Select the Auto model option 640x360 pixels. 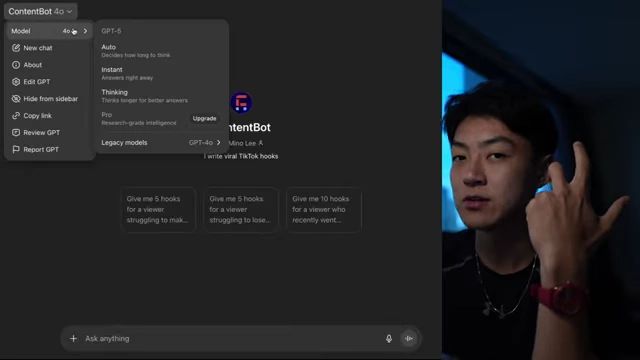click(161, 51)
